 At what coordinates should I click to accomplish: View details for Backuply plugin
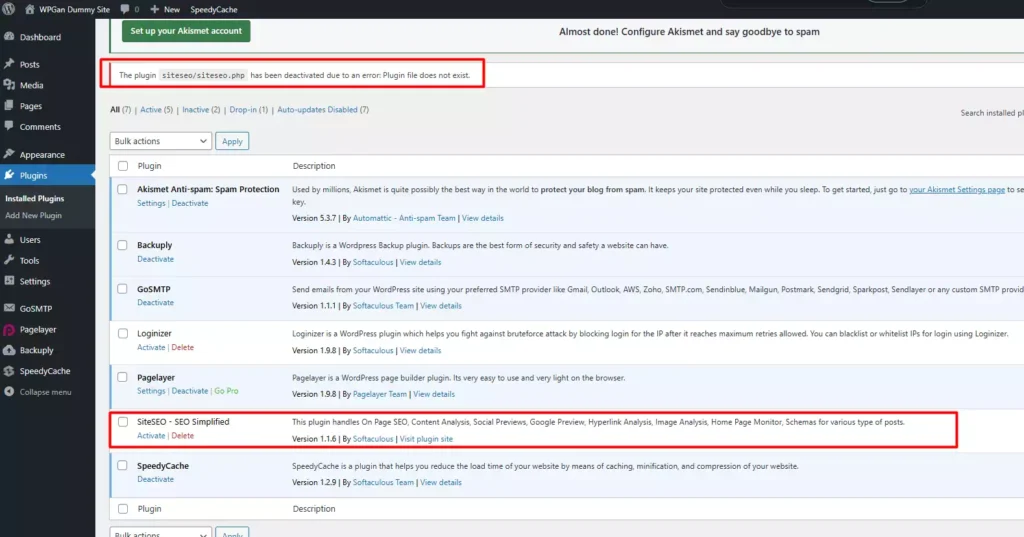[420, 263]
